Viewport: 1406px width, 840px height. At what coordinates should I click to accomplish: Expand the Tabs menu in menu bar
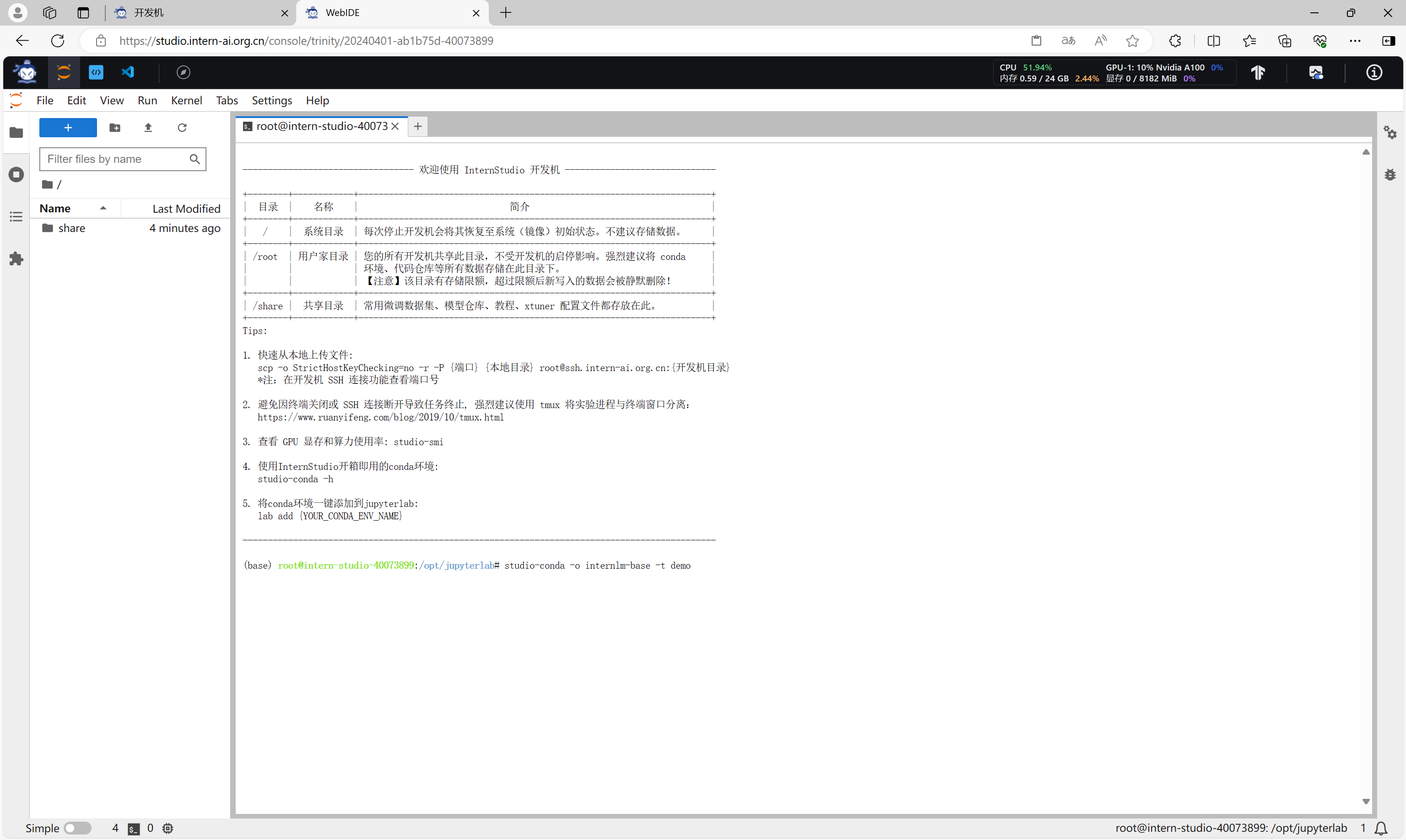coord(225,100)
